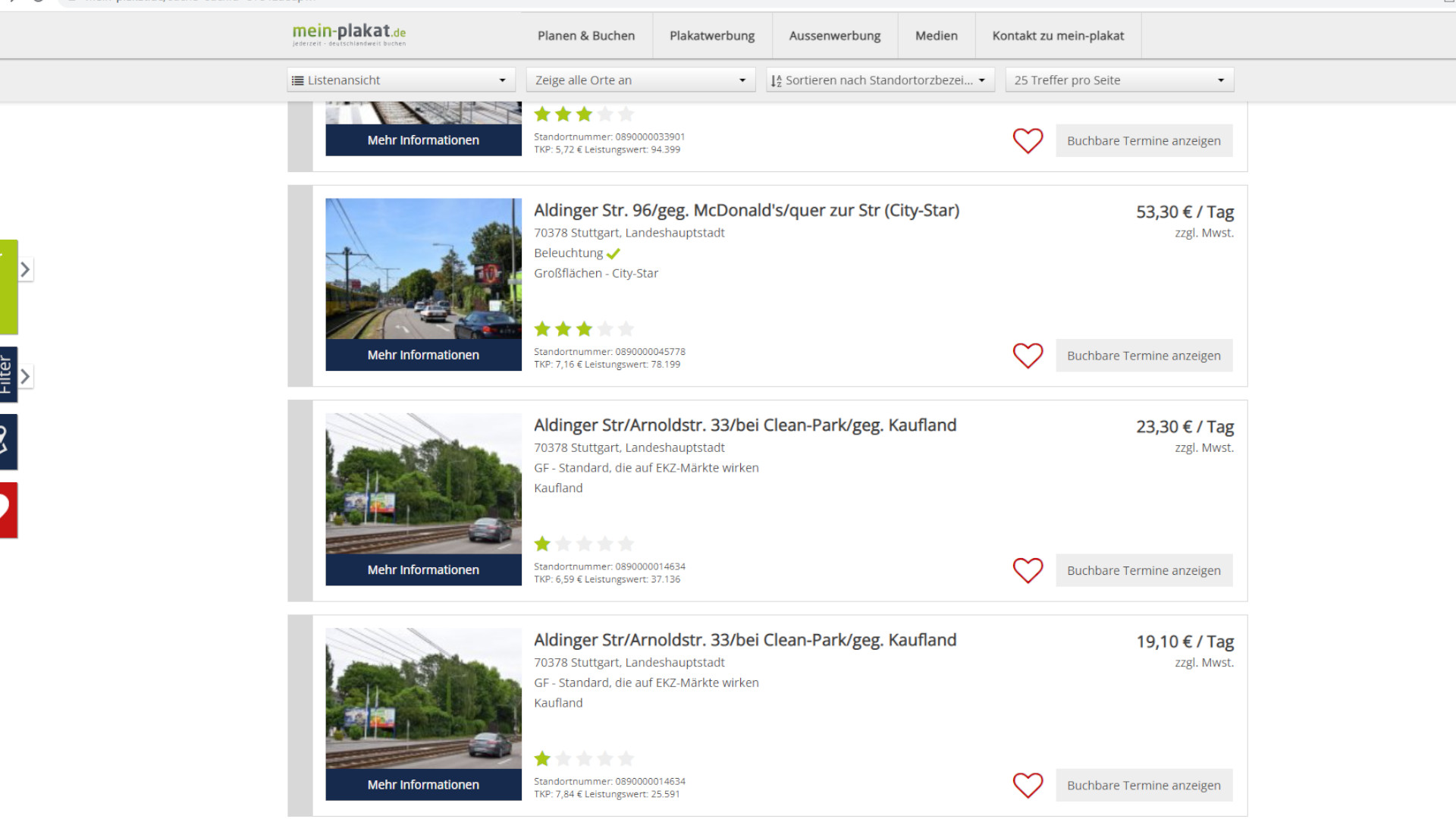Open the 19,10 € Kaufland listing photo
The height and width of the screenshot is (819, 1456).
(x=423, y=698)
